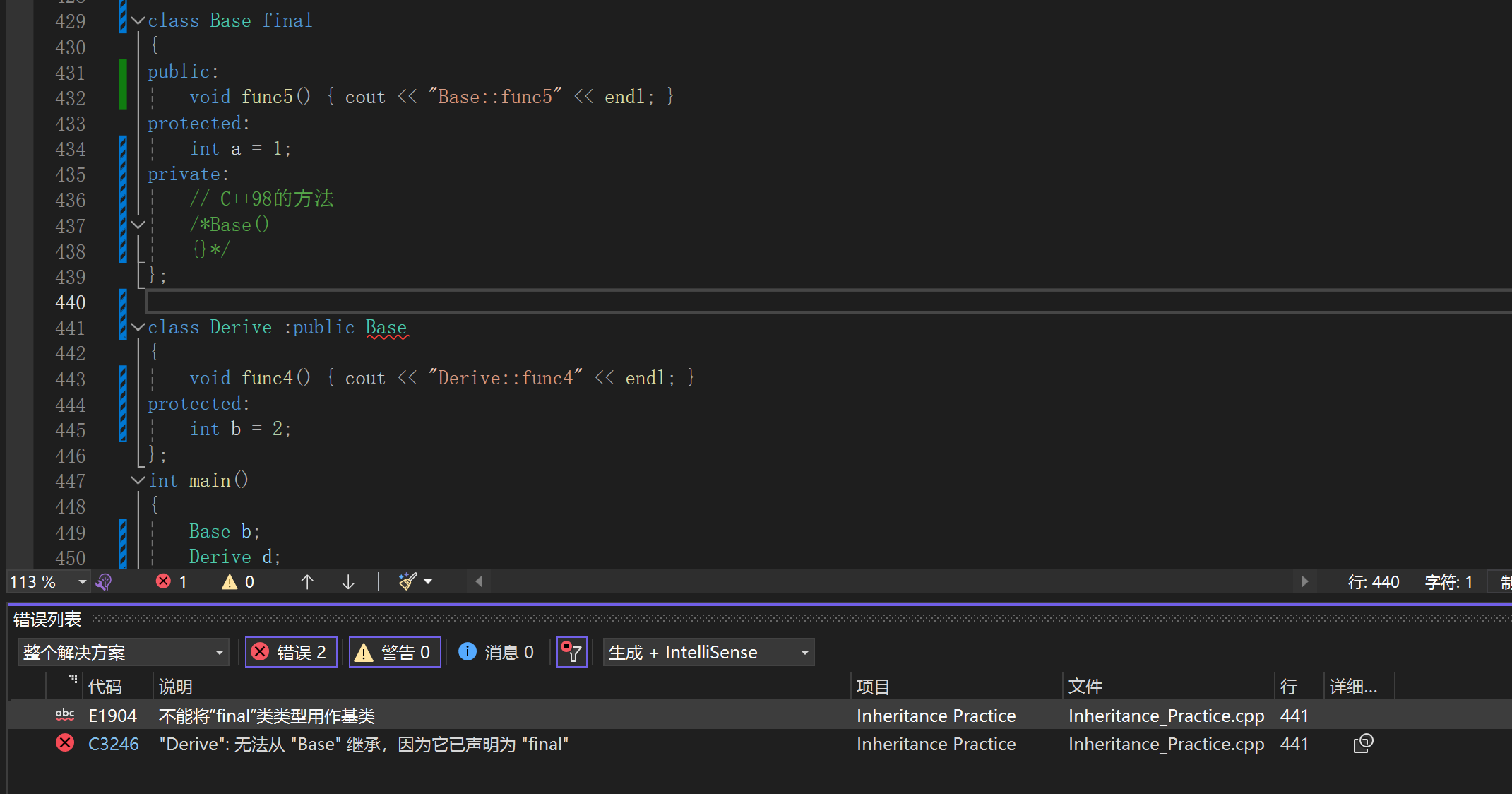Sort error list by 文件 column header
Viewport: 1512px width, 794px height.
point(1085,687)
